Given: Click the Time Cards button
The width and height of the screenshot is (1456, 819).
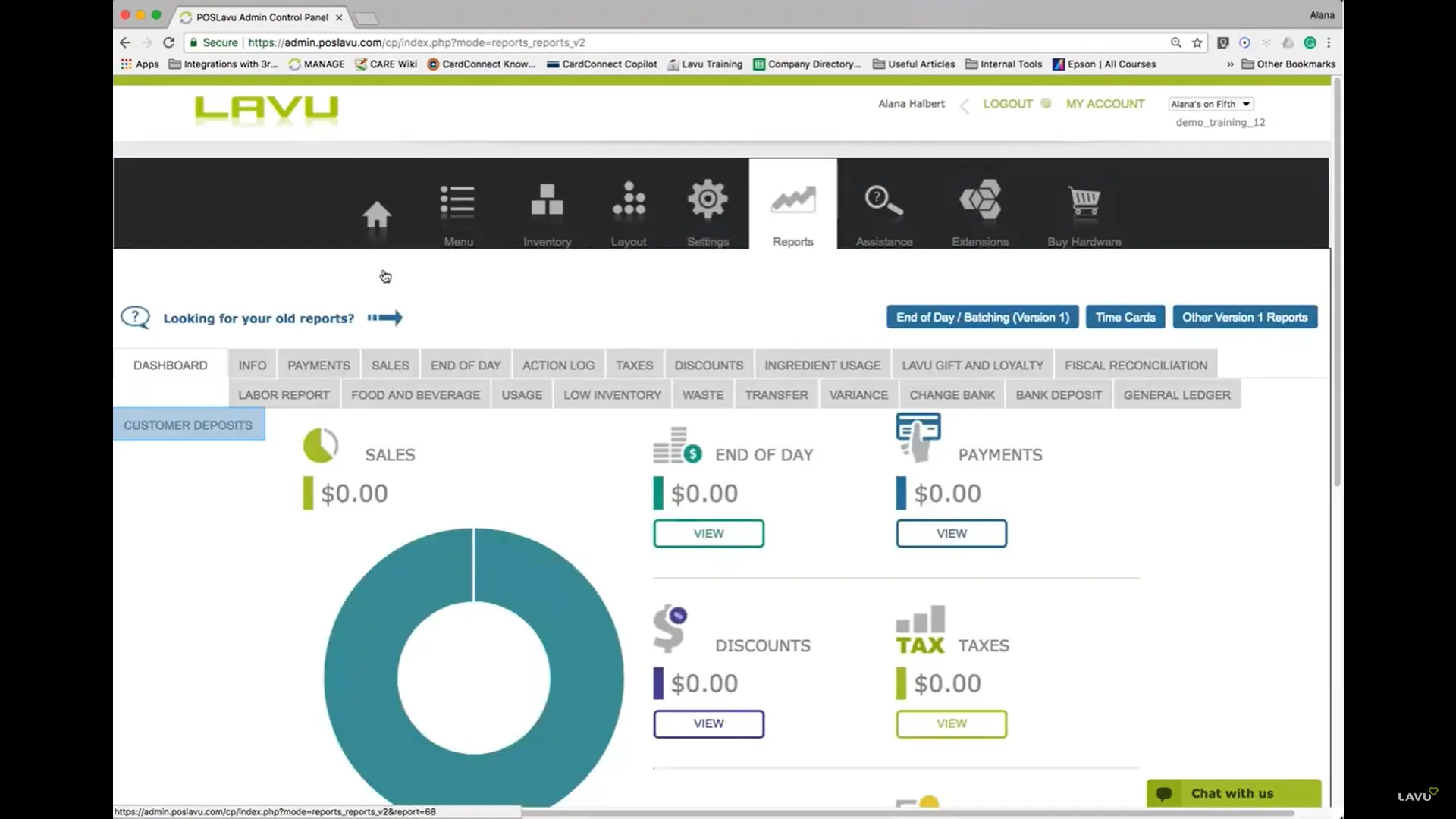Looking at the screenshot, I should pyautogui.click(x=1125, y=317).
